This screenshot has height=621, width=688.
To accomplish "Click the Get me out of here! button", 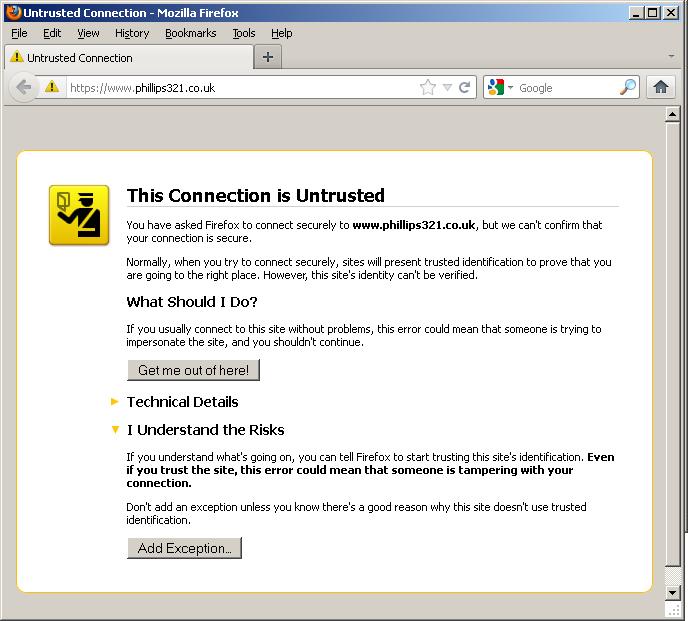I will coord(194,370).
